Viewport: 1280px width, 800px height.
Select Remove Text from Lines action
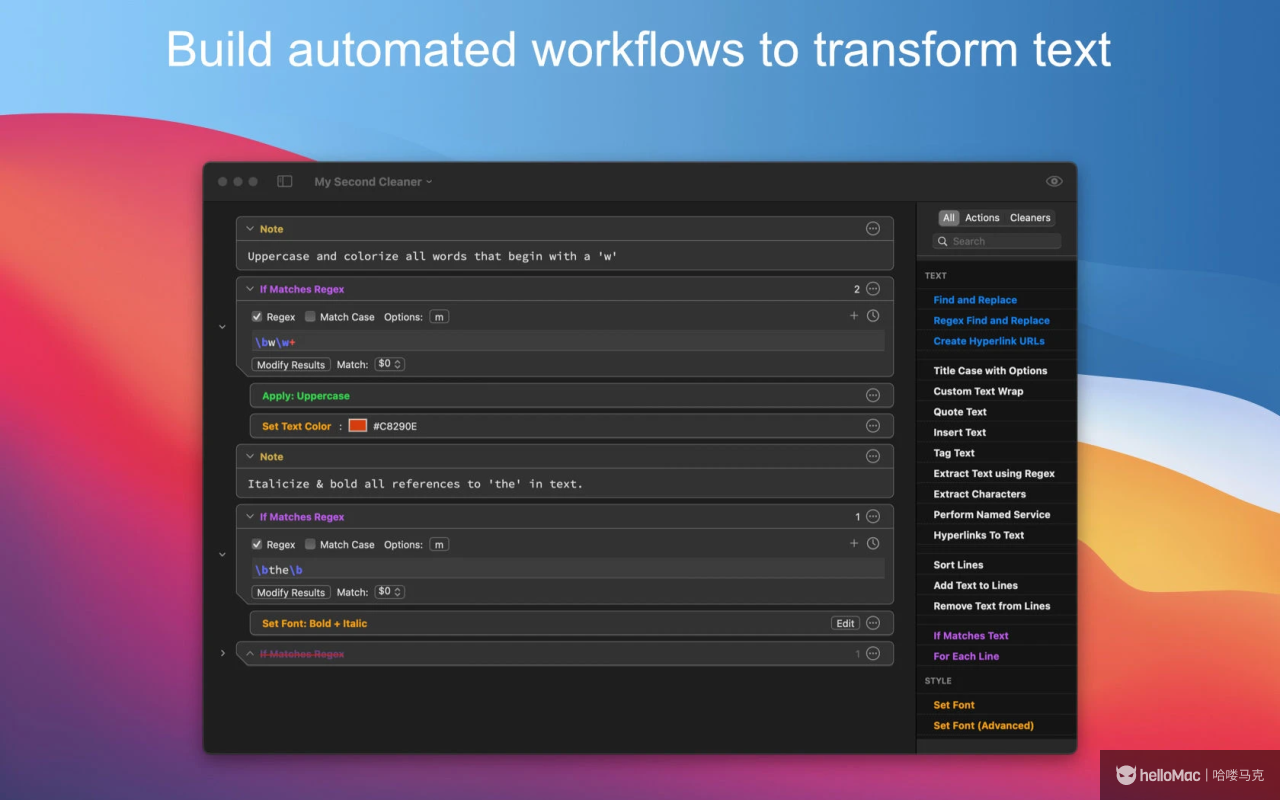(992, 606)
